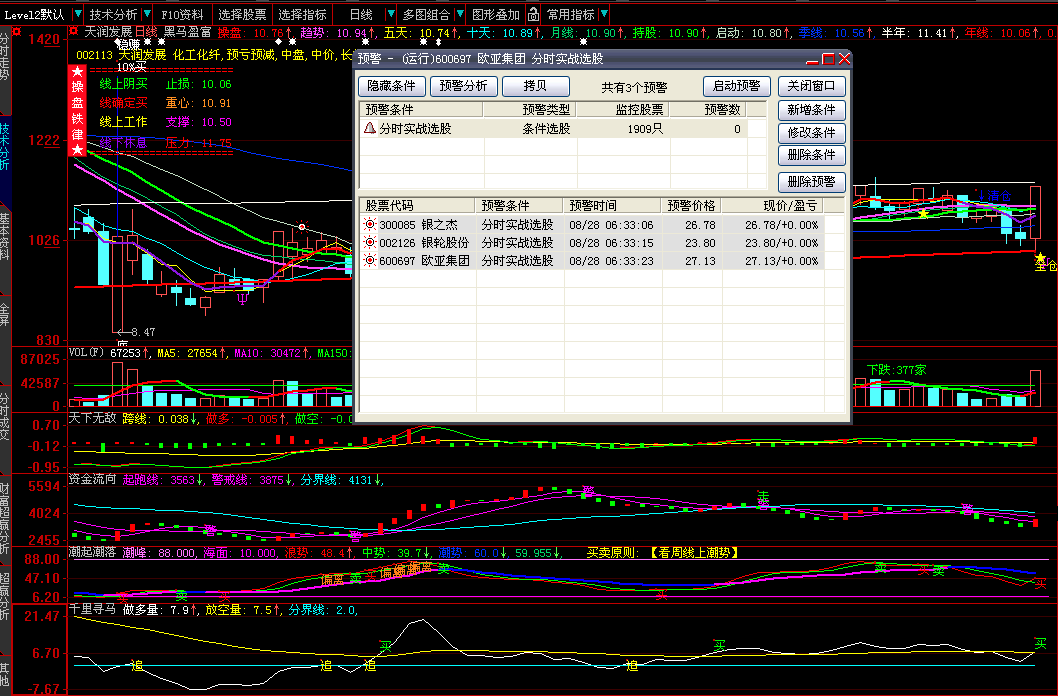Click the alert icon for 300085 银之杰

coord(369,225)
